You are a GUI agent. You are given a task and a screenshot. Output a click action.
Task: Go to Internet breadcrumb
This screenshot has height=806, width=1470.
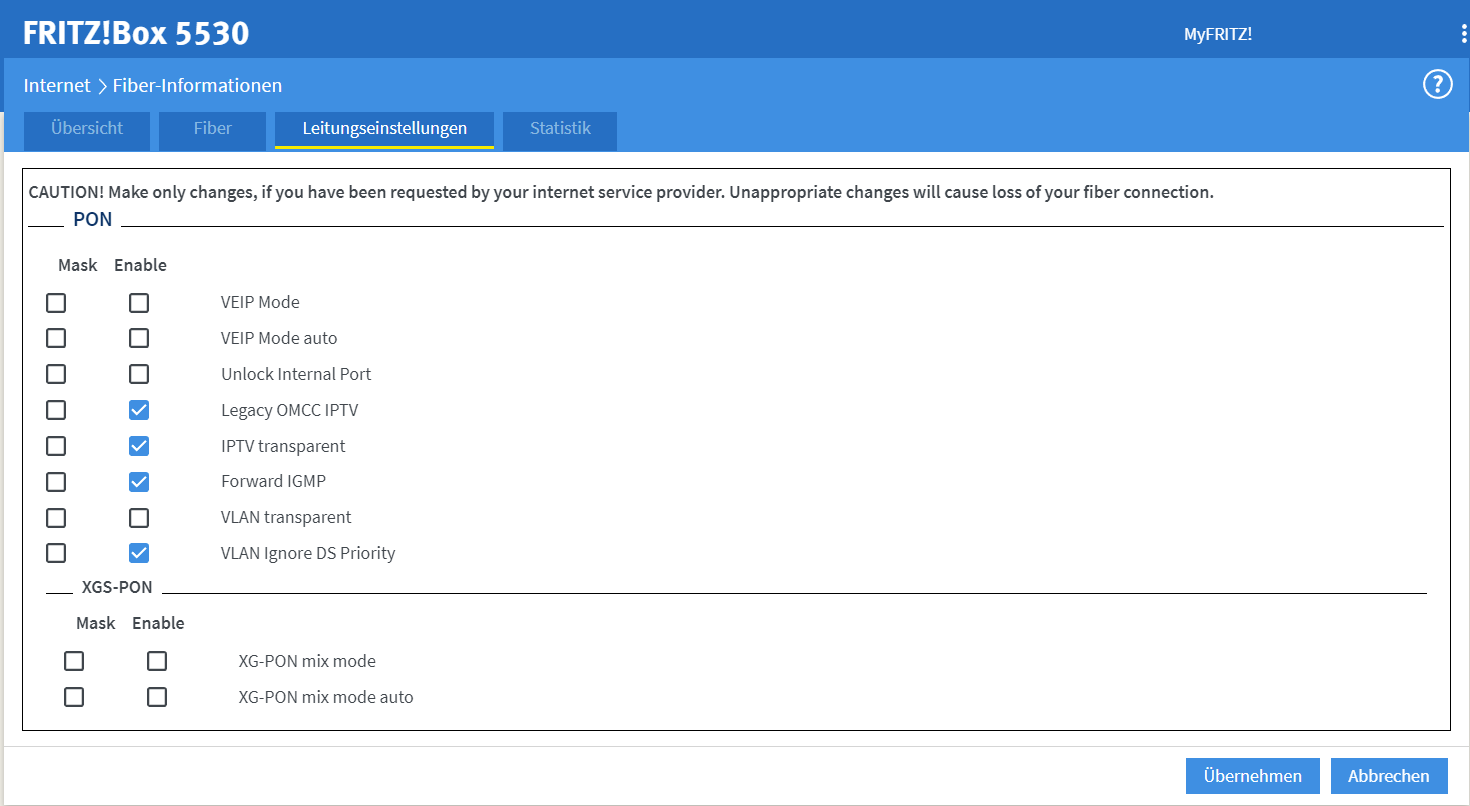click(57, 86)
